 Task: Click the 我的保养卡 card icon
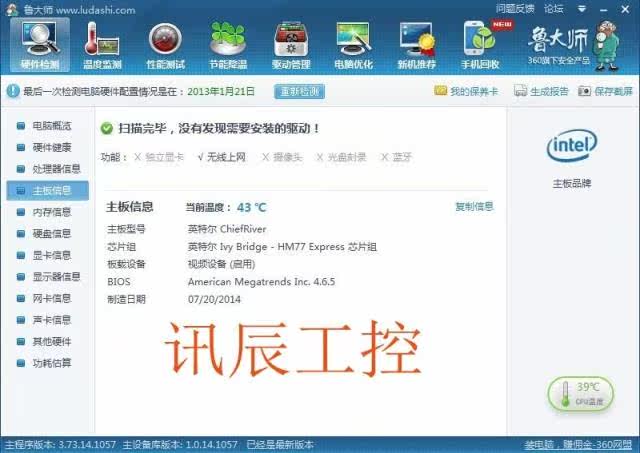(440, 91)
